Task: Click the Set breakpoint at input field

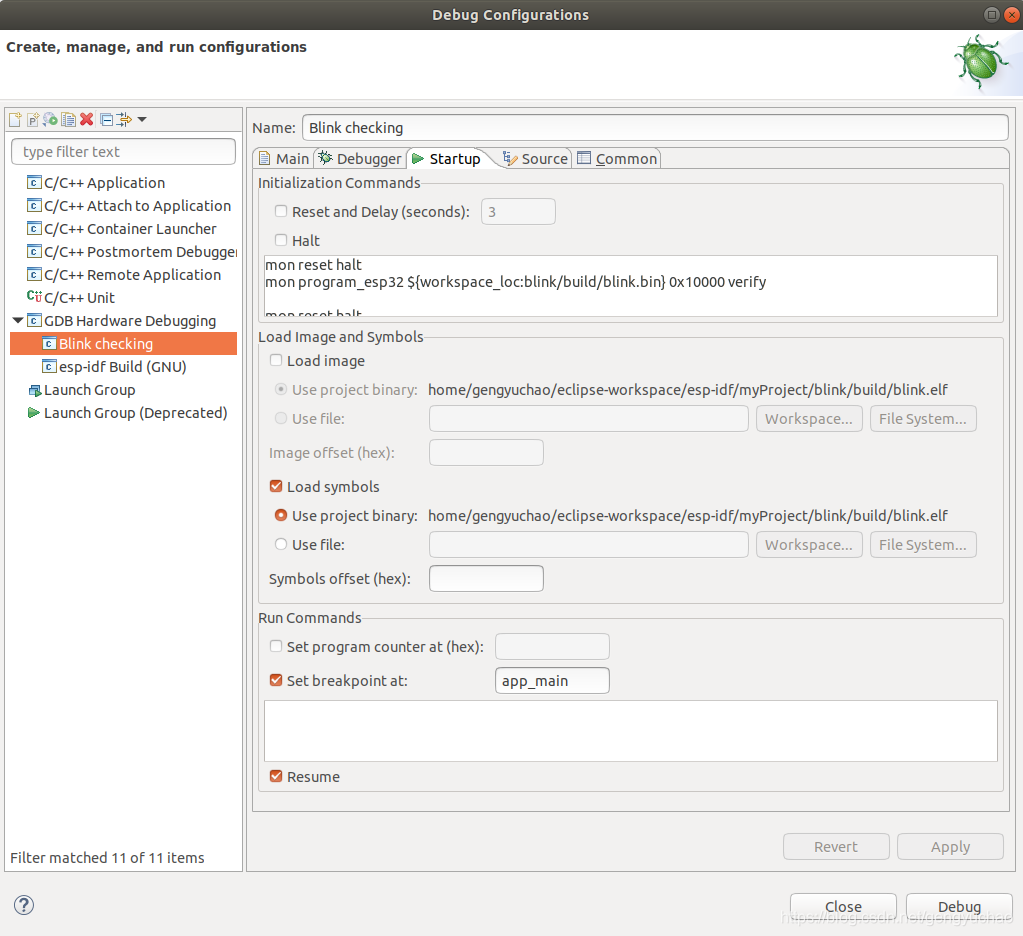Action: (x=551, y=680)
